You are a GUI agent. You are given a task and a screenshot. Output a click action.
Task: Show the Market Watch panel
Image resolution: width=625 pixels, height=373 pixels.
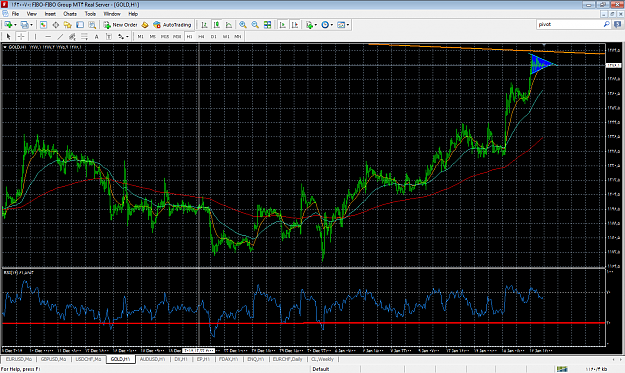[x=43, y=25]
